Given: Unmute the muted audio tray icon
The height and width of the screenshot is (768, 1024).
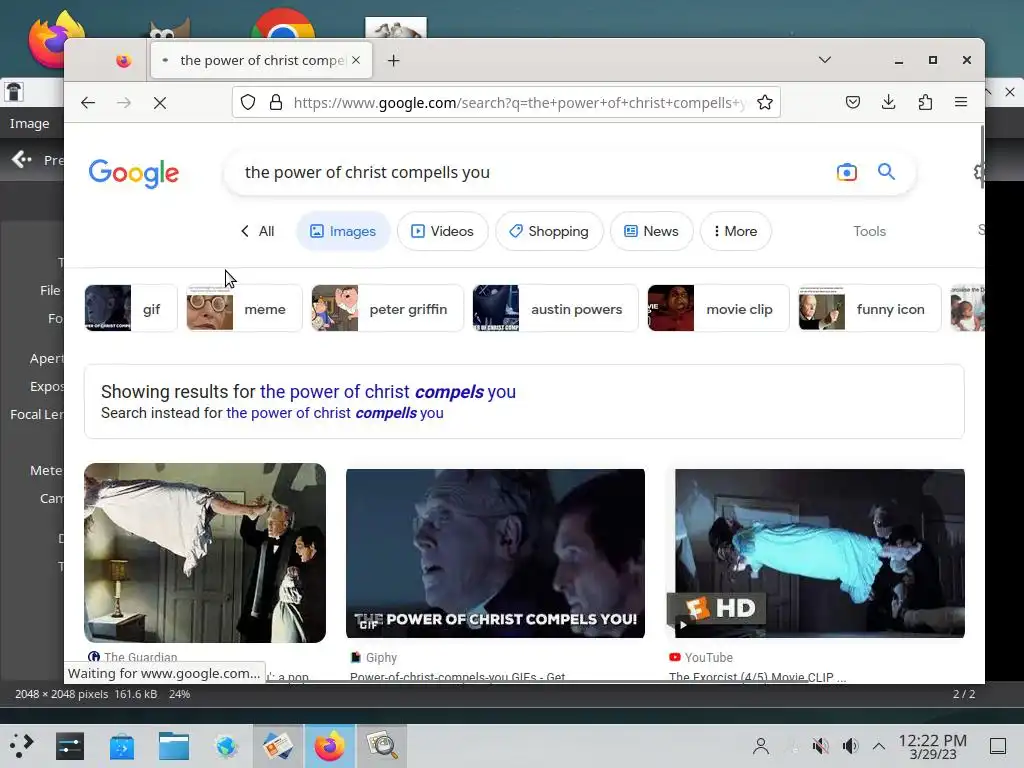Looking at the screenshot, I should tap(820, 746).
